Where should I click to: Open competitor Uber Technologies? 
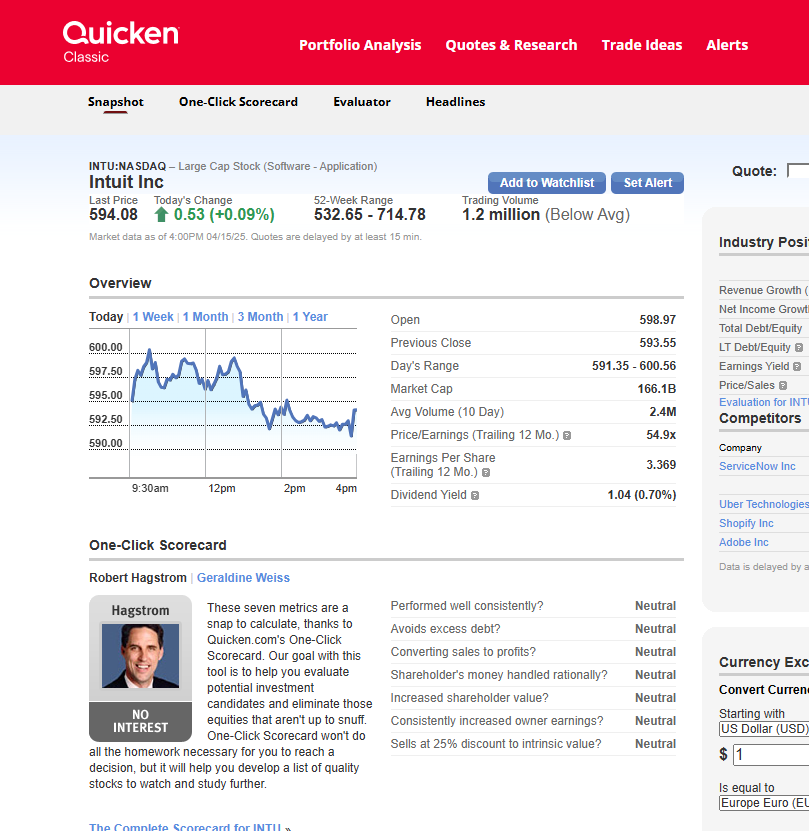tap(763, 505)
